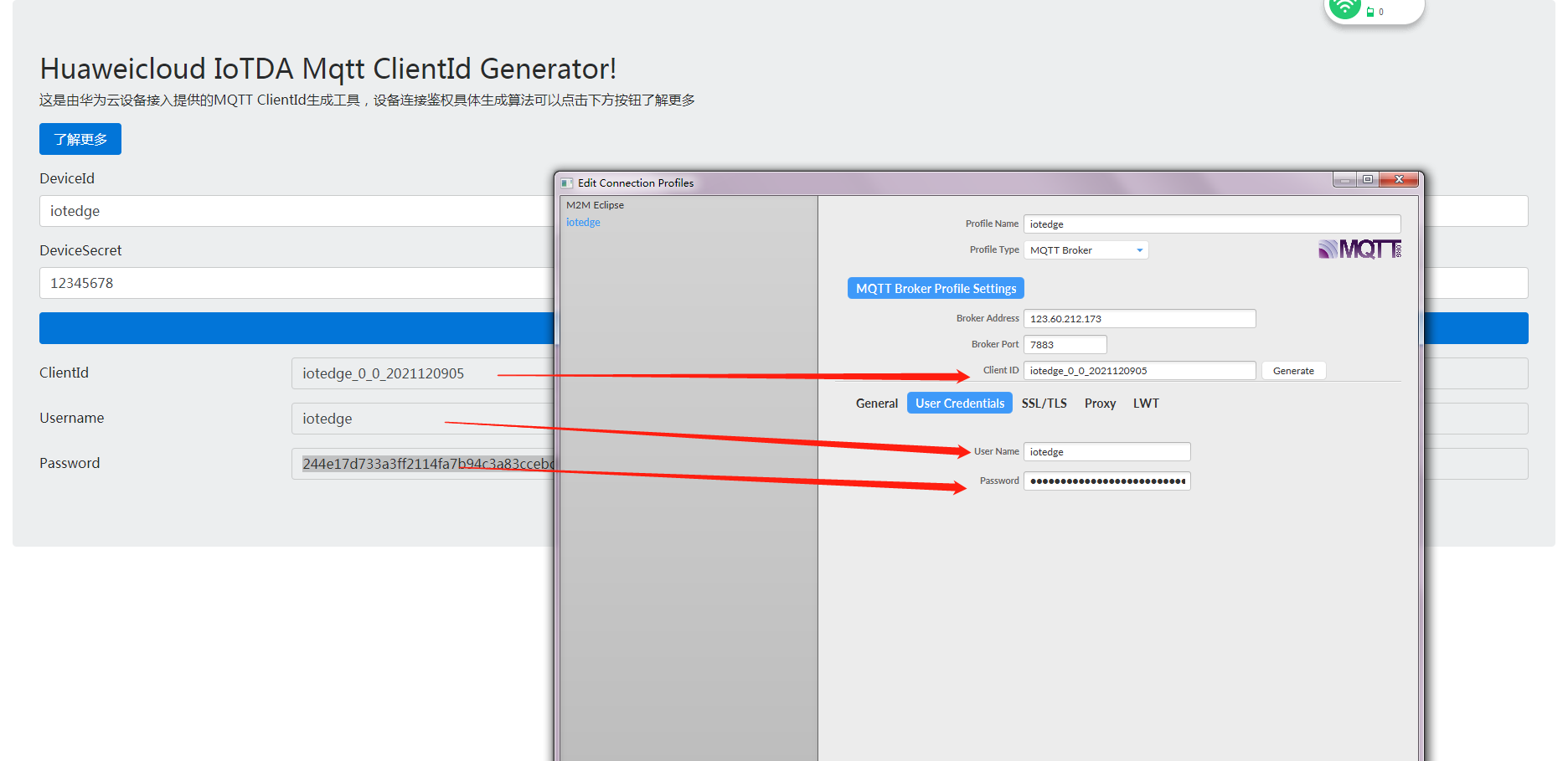Click the Edit Connection Profiles title text

point(636,183)
